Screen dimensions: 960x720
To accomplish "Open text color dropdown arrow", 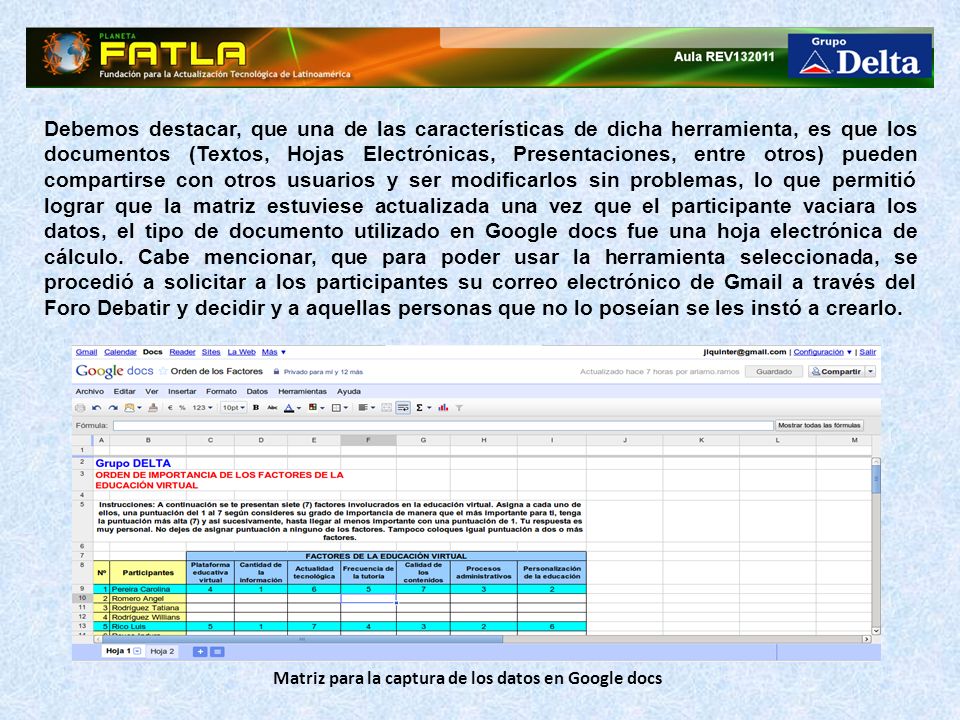I will click(299, 408).
